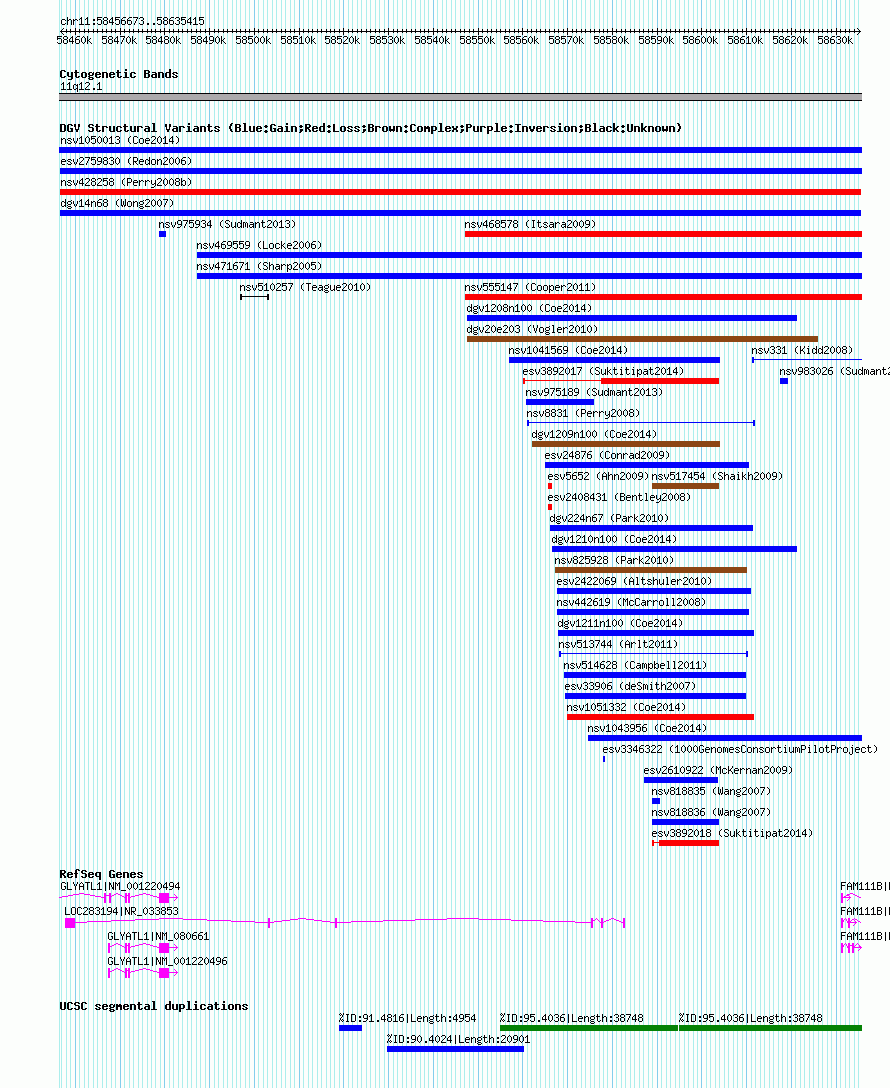Open the nsv471671 (Sharp2005) variant

click(529, 275)
